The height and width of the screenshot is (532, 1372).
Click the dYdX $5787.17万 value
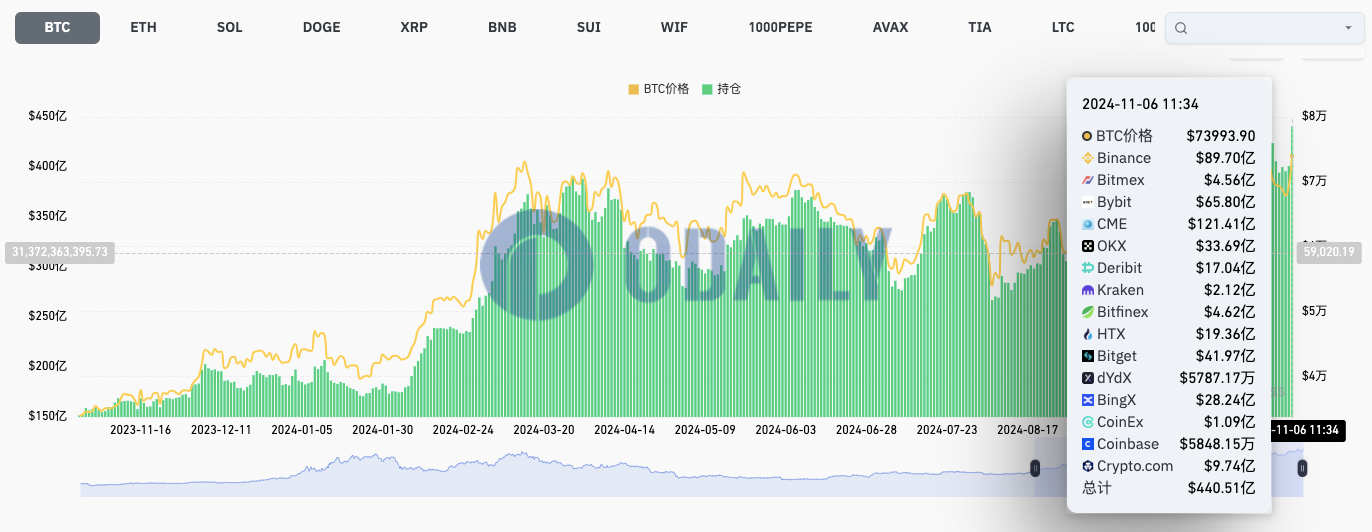[1217, 378]
